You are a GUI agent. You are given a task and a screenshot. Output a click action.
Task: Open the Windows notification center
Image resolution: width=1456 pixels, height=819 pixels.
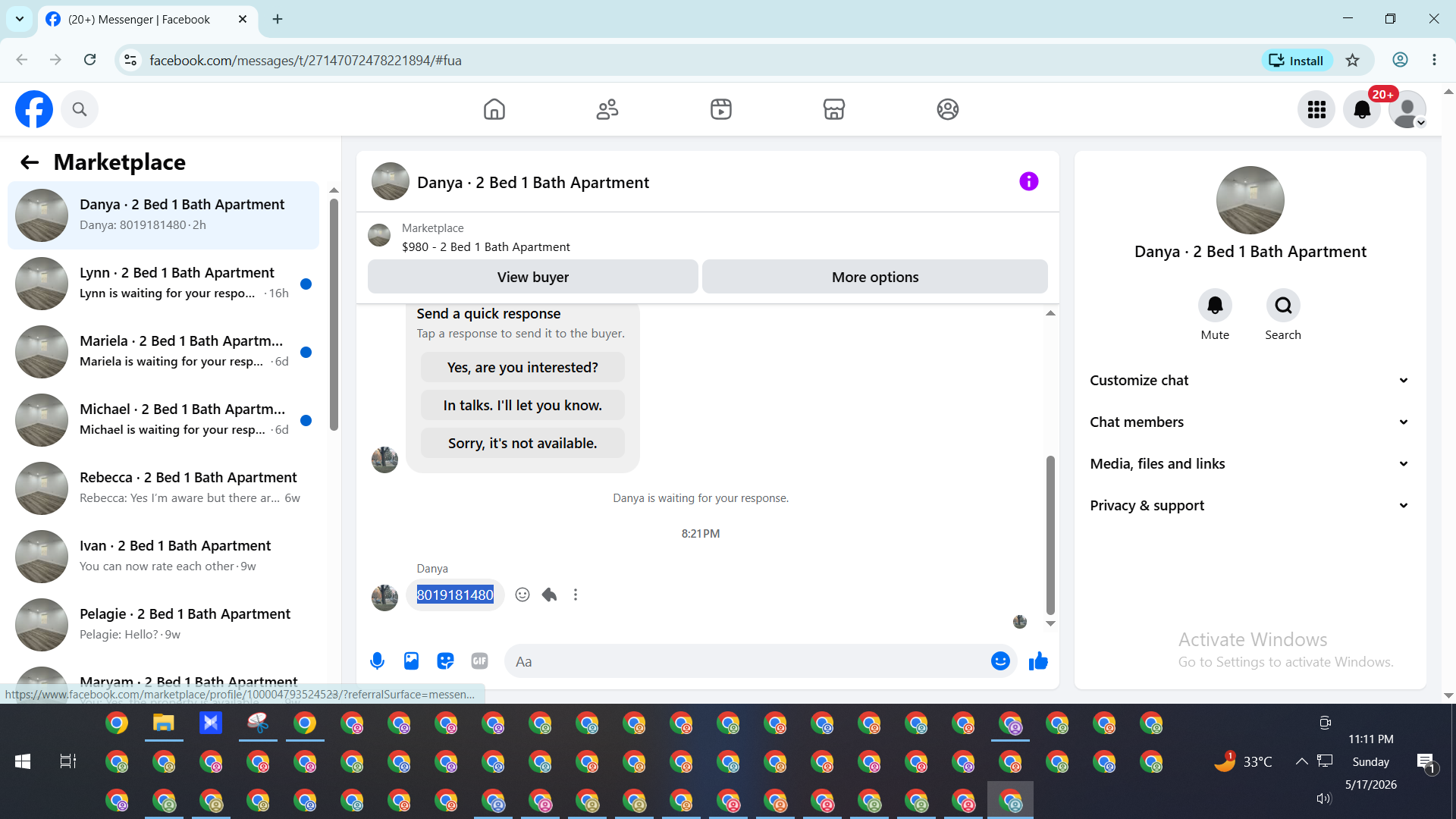[1426, 762]
